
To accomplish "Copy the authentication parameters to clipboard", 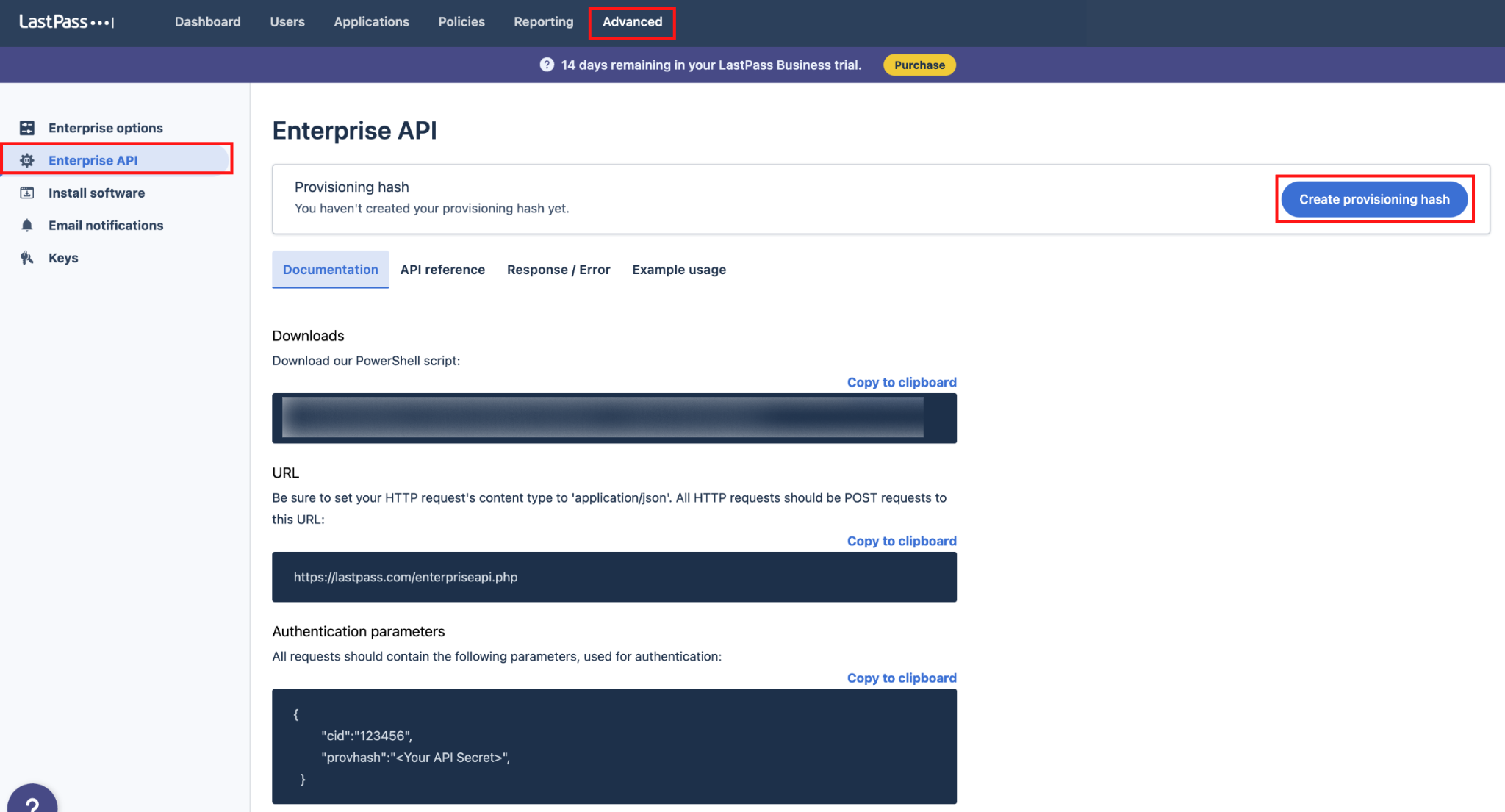I will [x=902, y=678].
